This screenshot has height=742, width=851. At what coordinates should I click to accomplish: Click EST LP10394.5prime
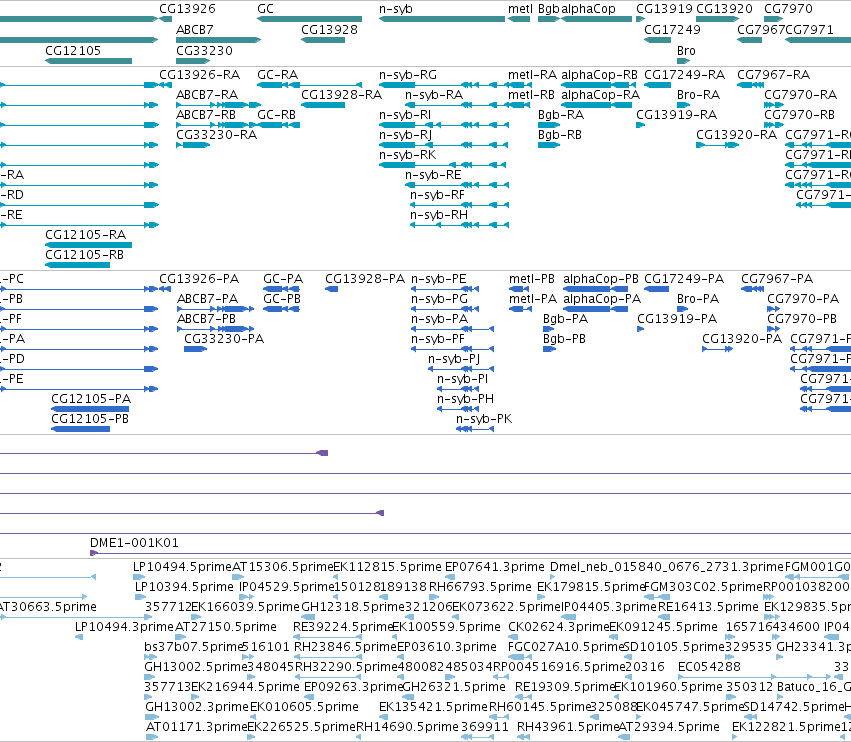coord(184,587)
